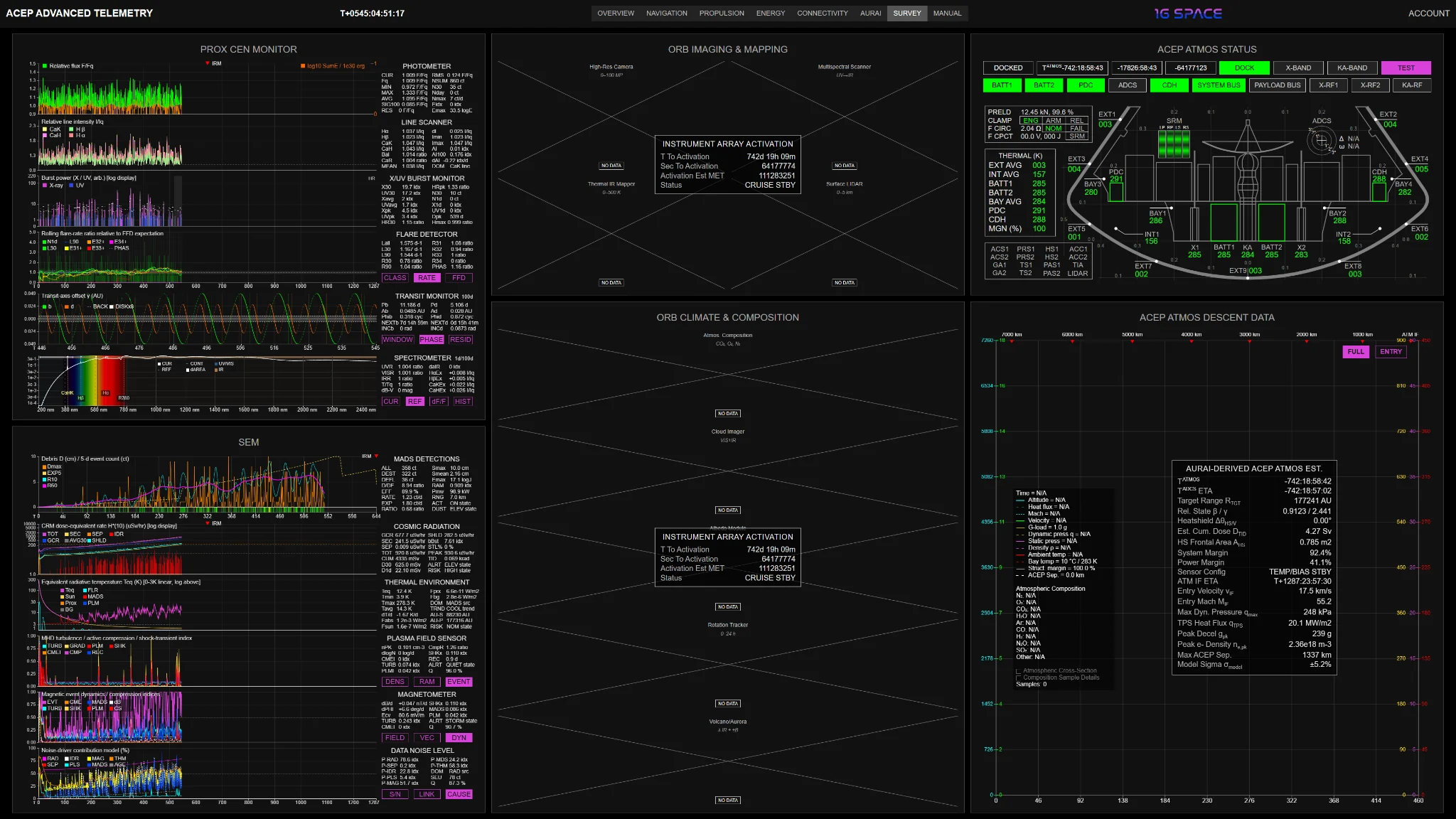Open the ACCOUNT menu
The height and width of the screenshot is (819, 1456).
pos(1429,14)
